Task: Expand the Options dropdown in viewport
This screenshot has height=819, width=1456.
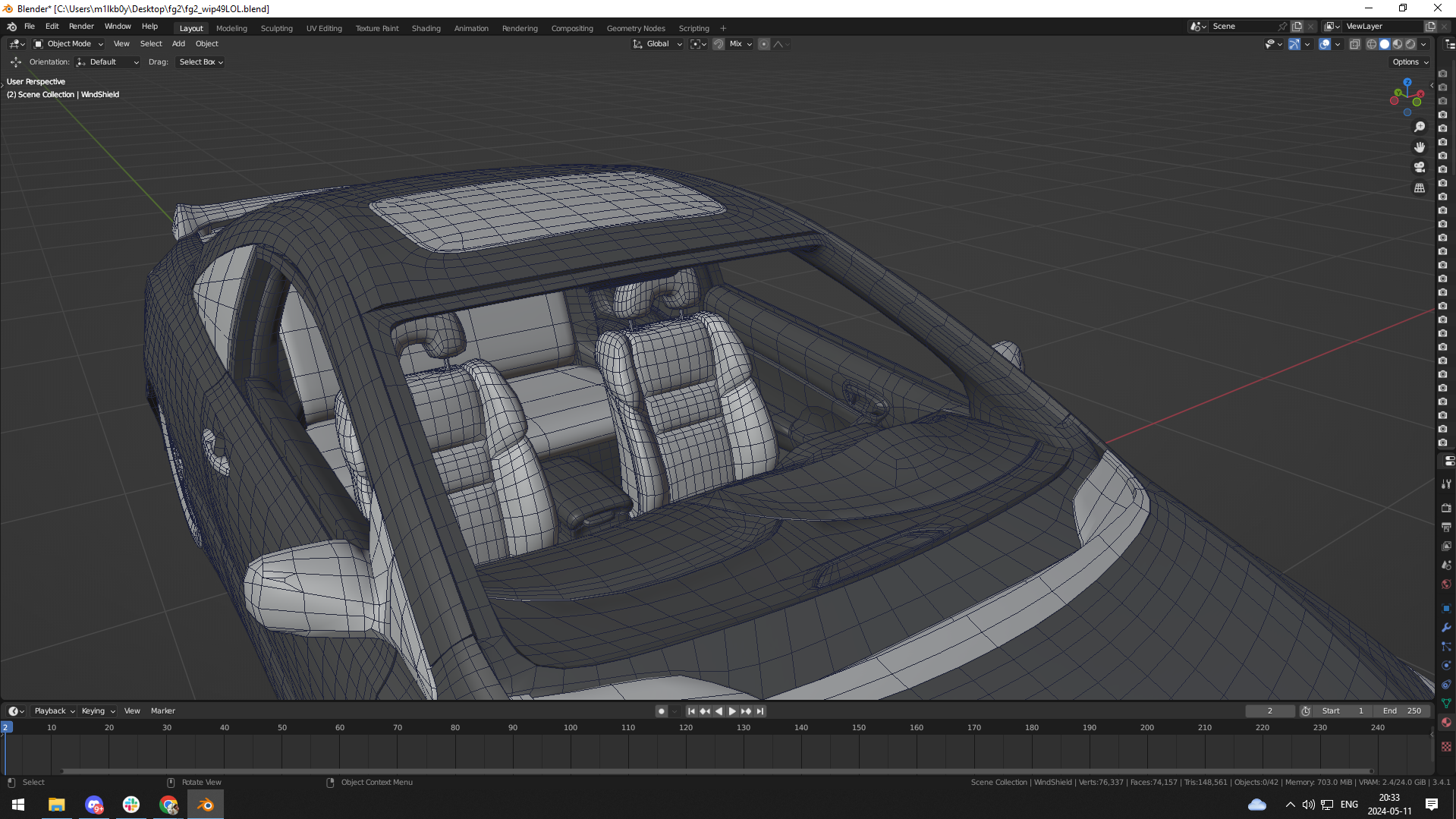Action: pos(1410,62)
